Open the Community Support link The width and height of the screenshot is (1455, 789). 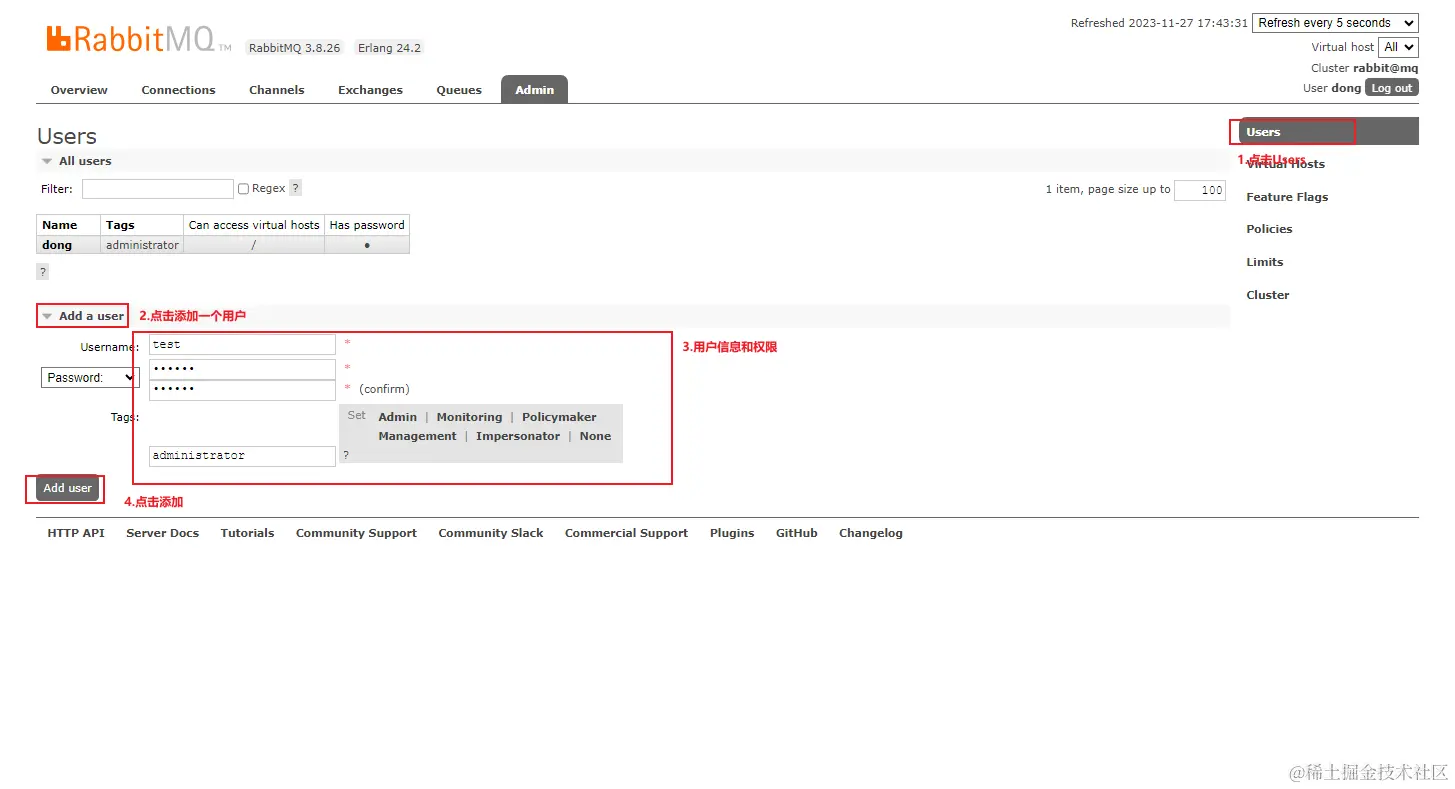(356, 533)
